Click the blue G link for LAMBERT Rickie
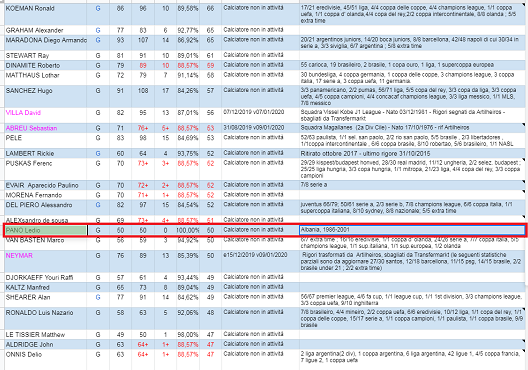 [98, 154]
